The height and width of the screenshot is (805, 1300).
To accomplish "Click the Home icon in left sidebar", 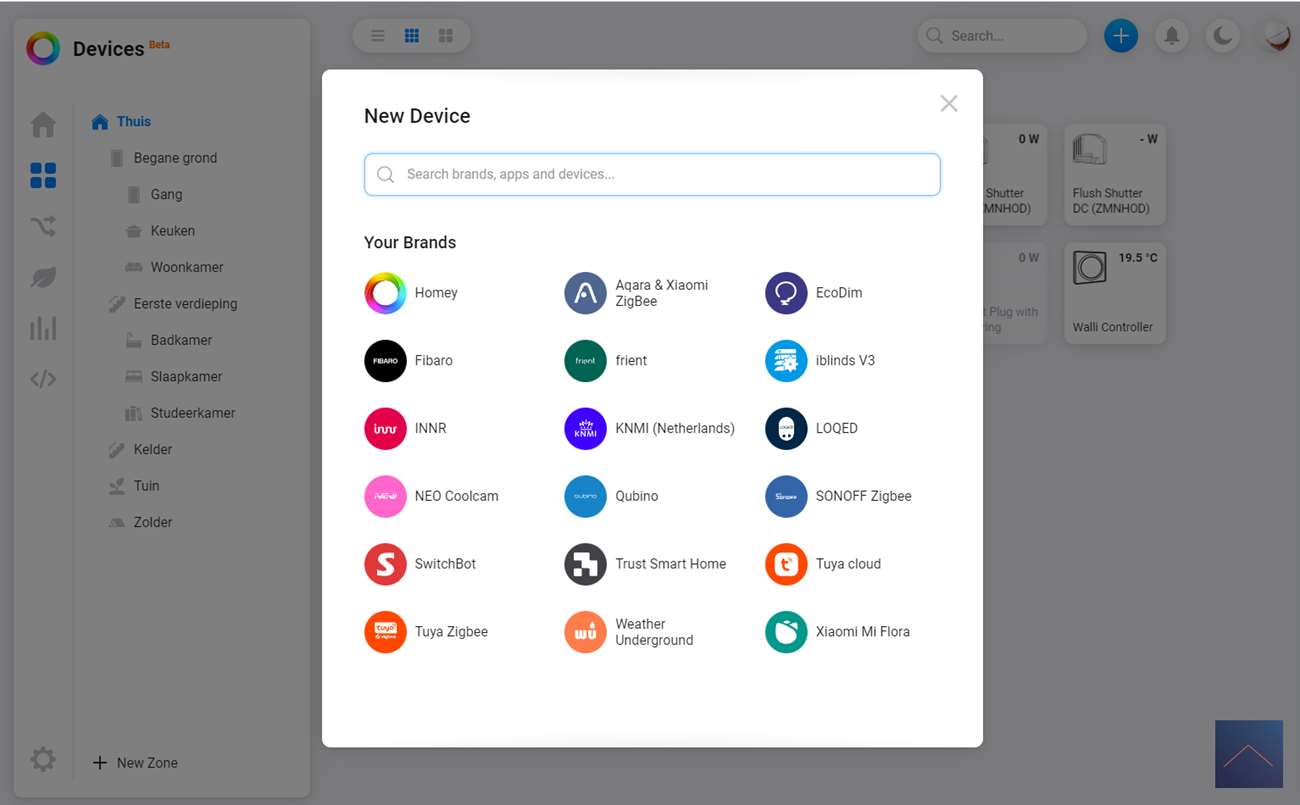I will click(x=43, y=125).
